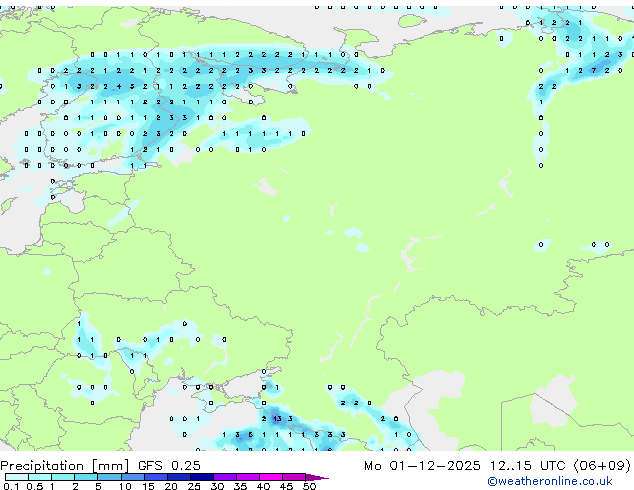
Task: Click the 0.5 to 1 mm legend swatch
Action: [x=40, y=477]
